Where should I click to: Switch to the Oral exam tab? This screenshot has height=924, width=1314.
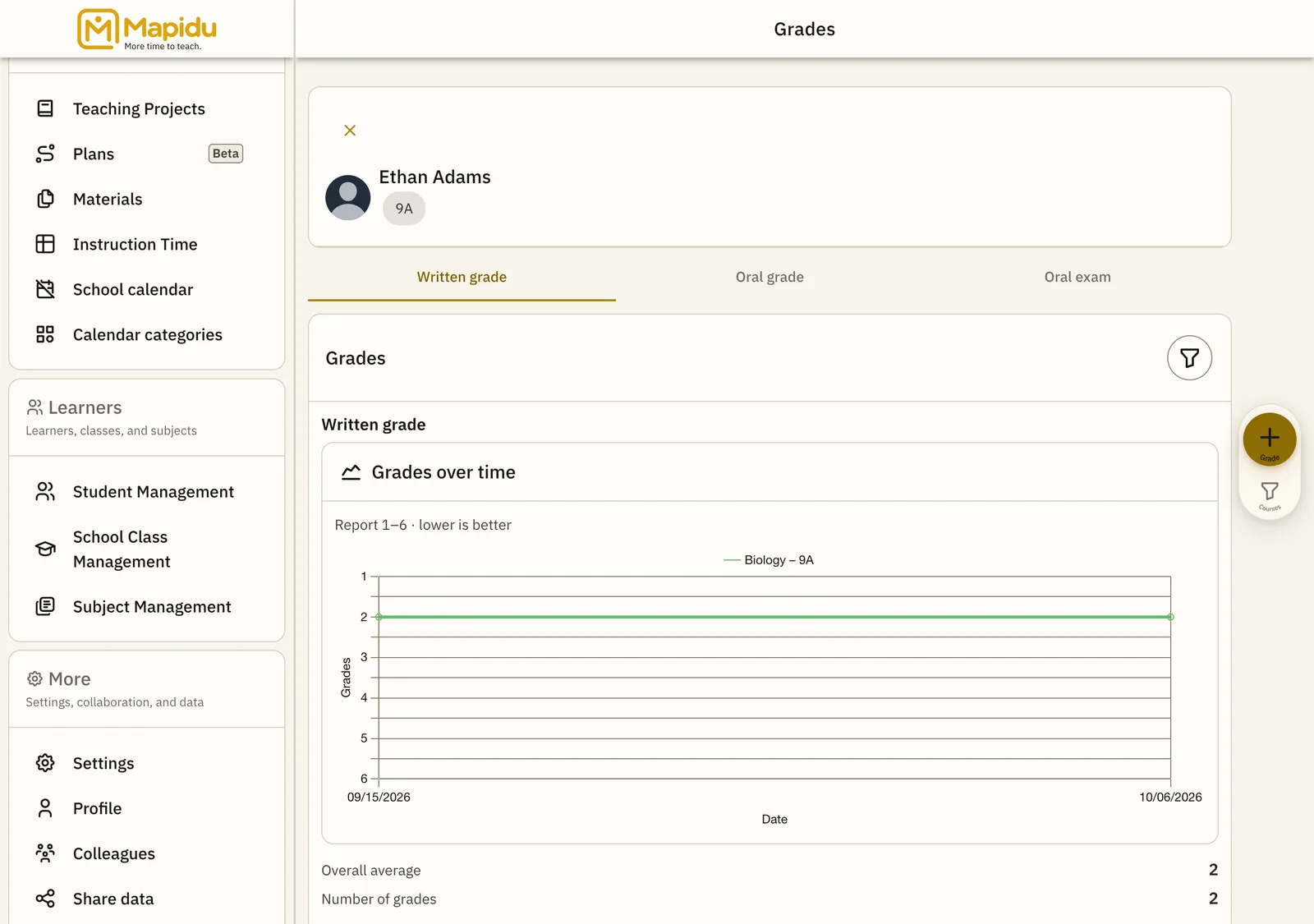[1077, 277]
